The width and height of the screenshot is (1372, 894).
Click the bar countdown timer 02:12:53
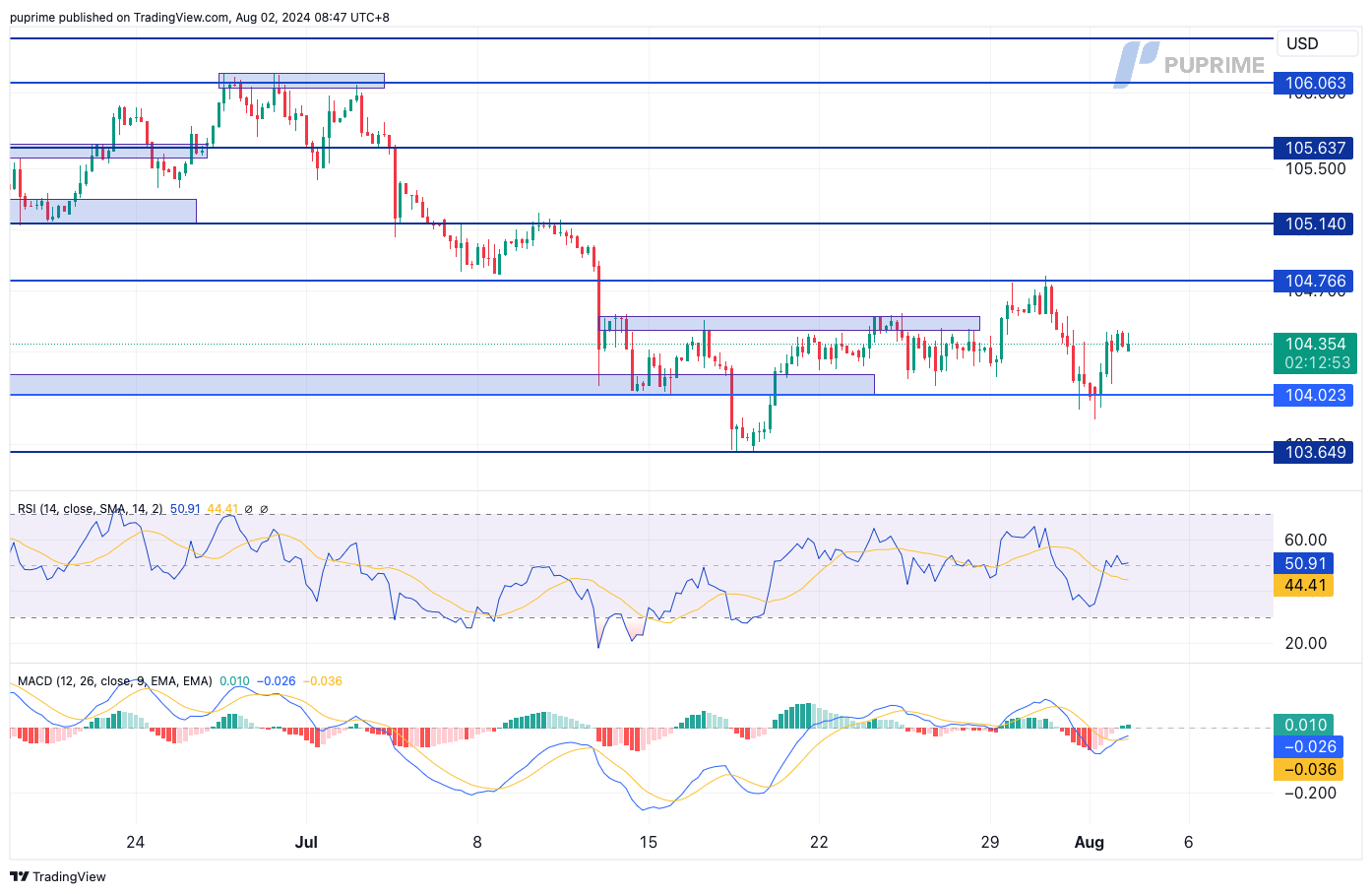1315,363
